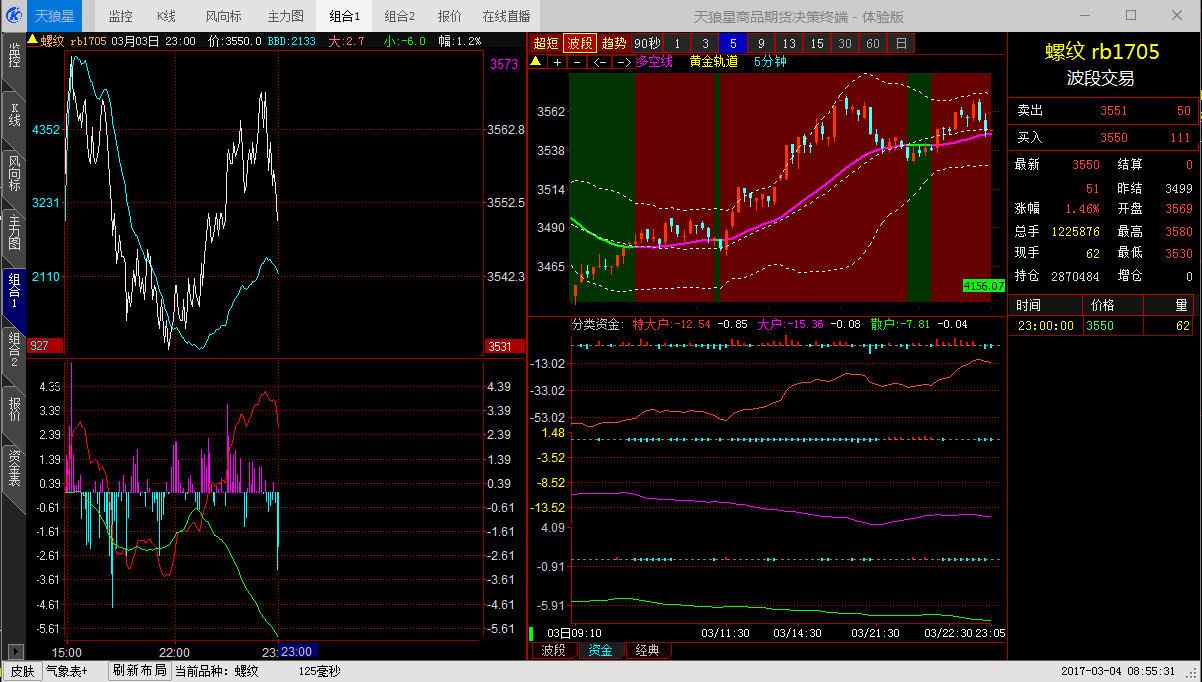This screenshot has height=682, width=1202.
Task: Click the zoom in plus chart button
Action: [558, 62]
